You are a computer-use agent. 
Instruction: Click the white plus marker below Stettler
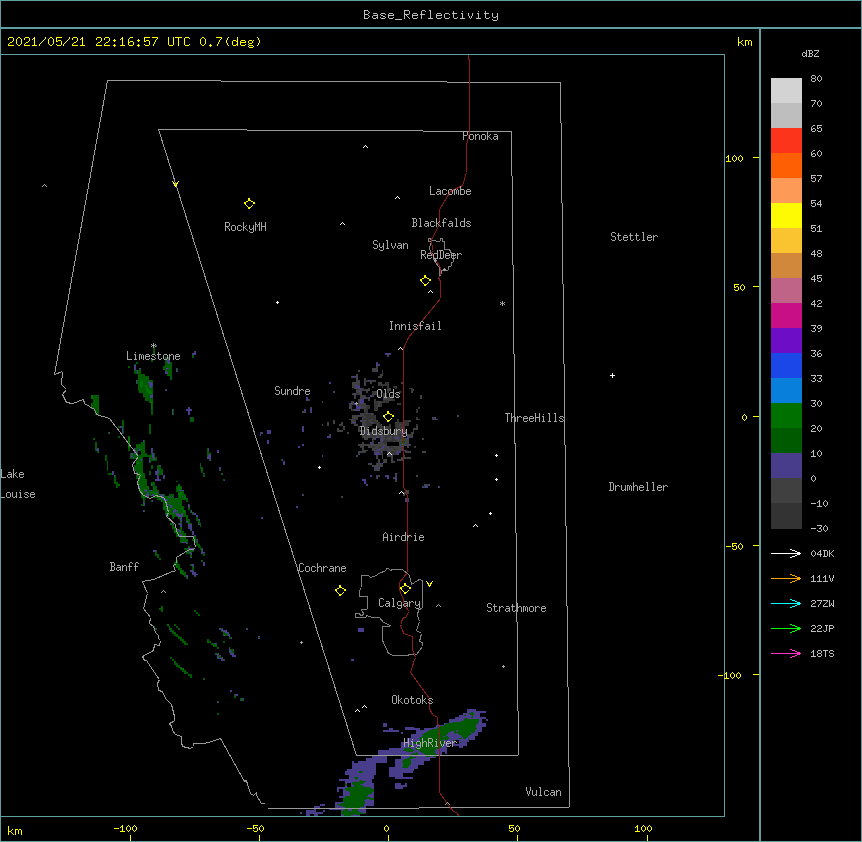(x=612, y=375)
